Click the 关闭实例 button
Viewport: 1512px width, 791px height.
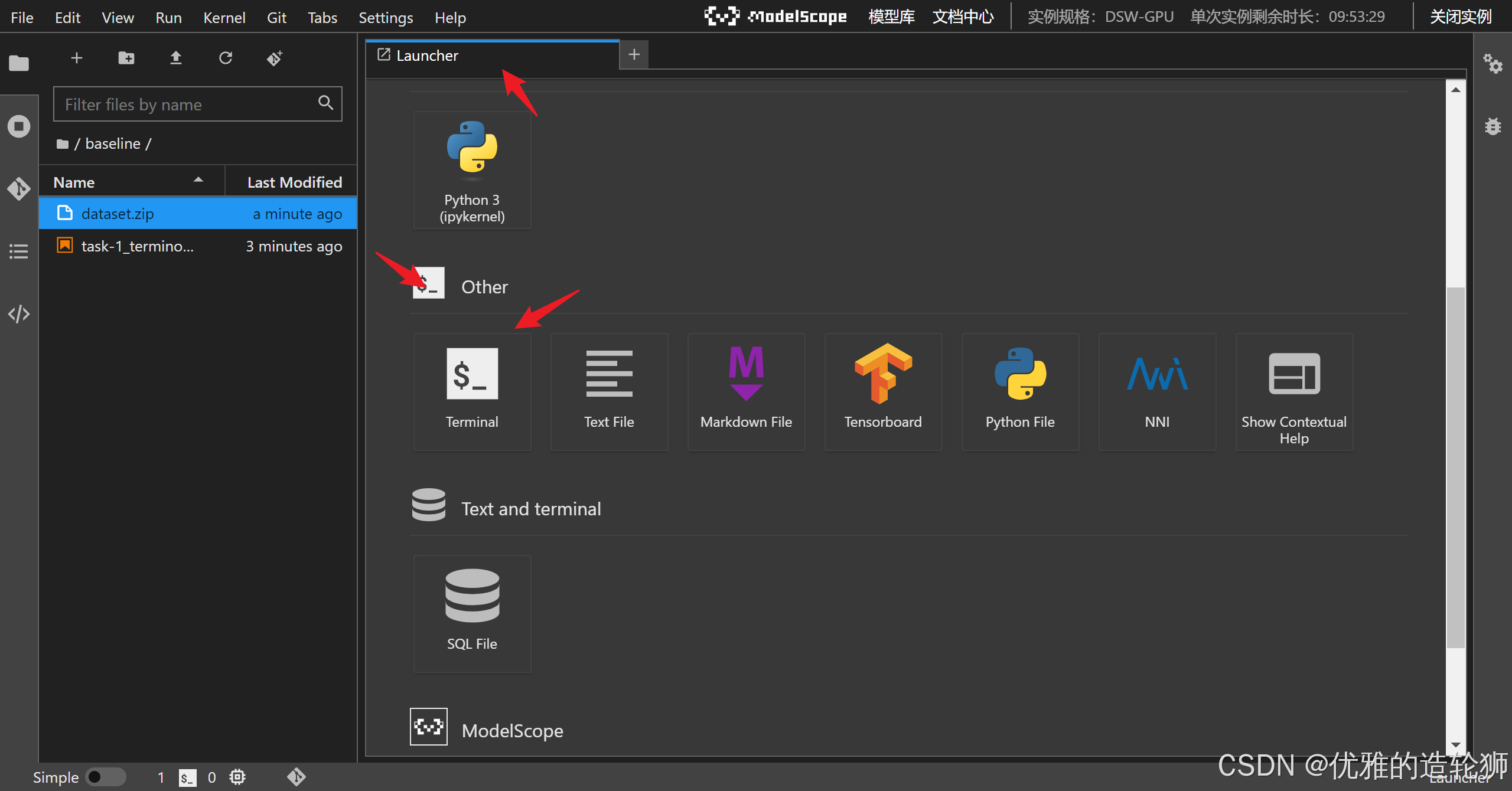pos(1460,17)
